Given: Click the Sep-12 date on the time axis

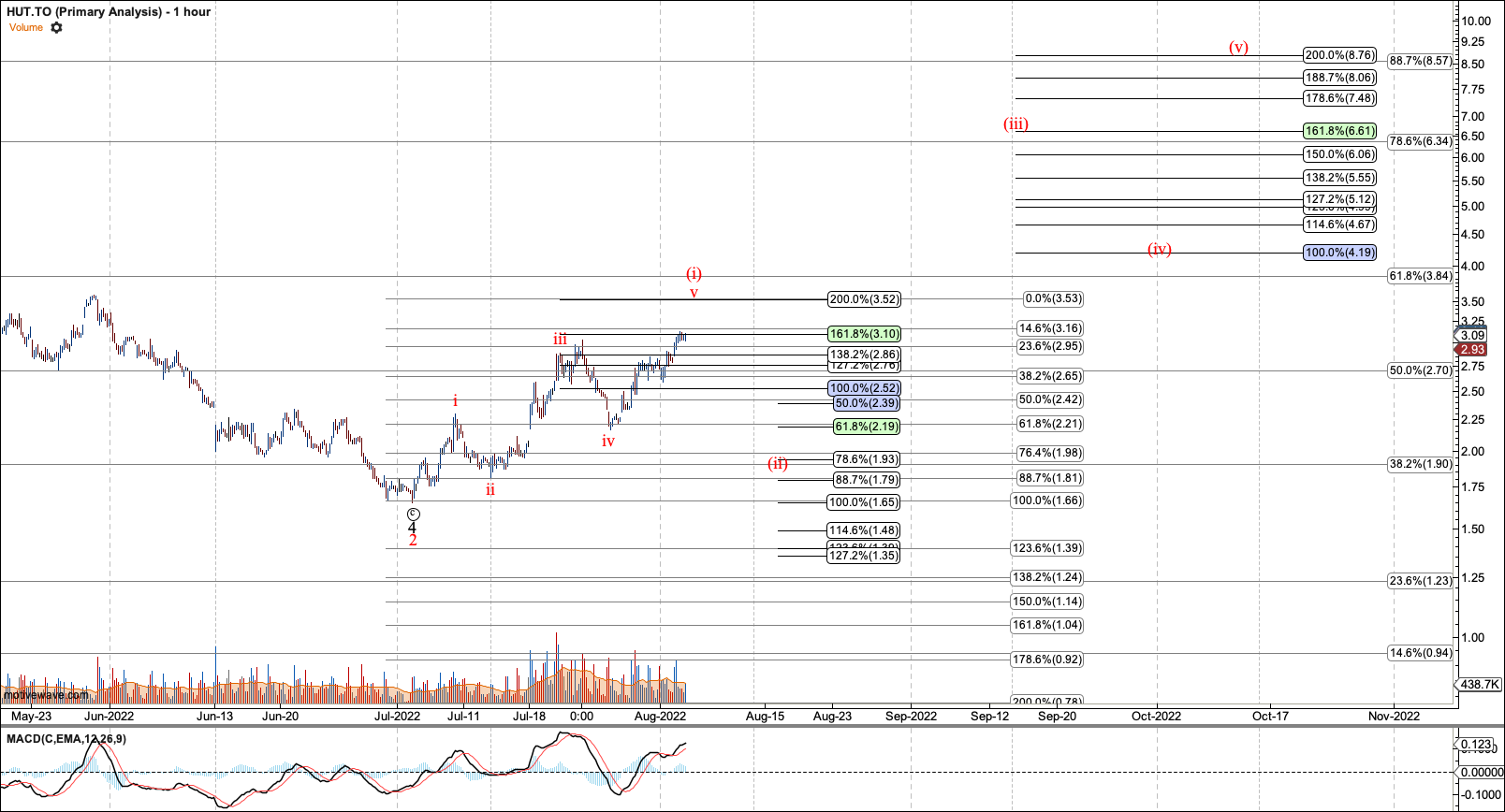Looking at the screenshot, I should (989, 717).
